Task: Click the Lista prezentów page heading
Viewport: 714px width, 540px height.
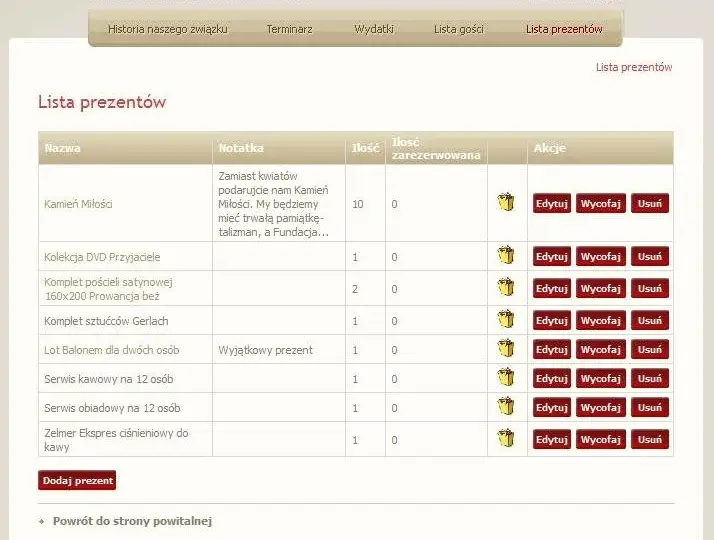Action: pyautogui.click(x=102, y=102)
